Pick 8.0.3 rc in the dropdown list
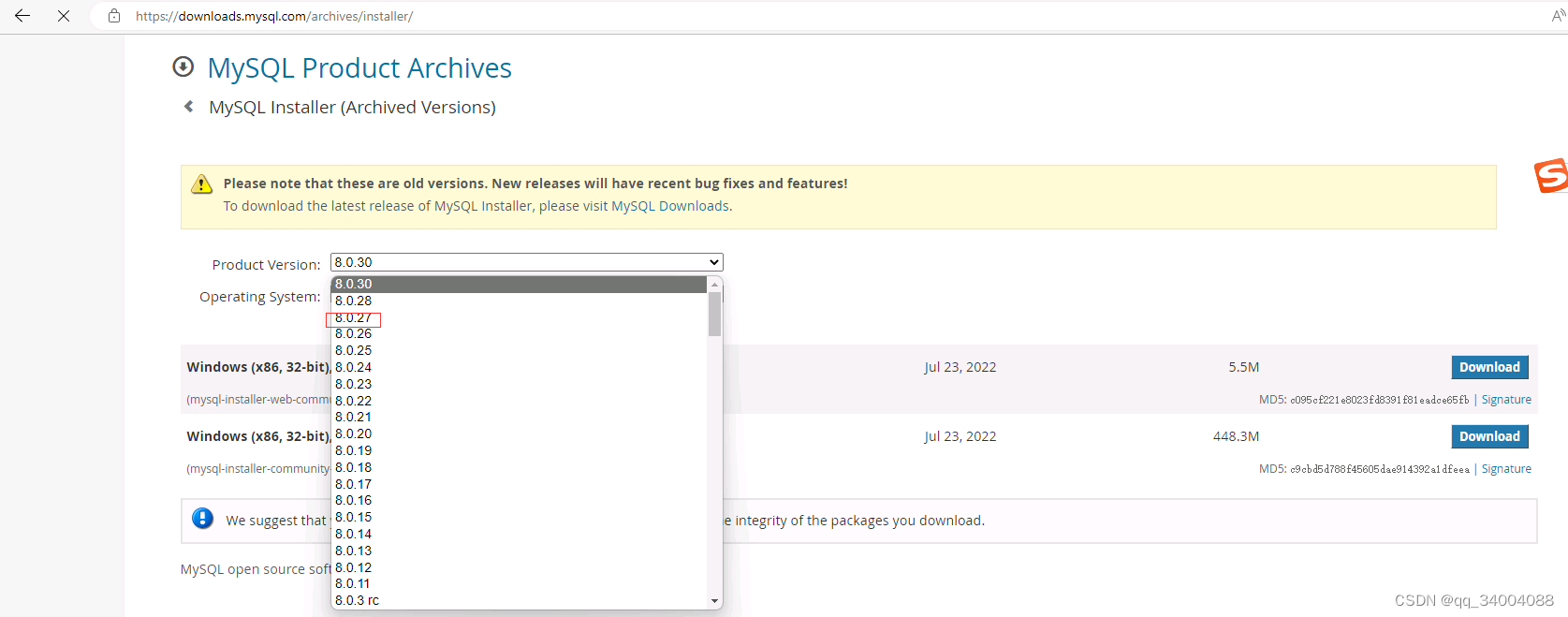Image resolution: width=1568 pixels, height=617 pixels. point(520,600)
